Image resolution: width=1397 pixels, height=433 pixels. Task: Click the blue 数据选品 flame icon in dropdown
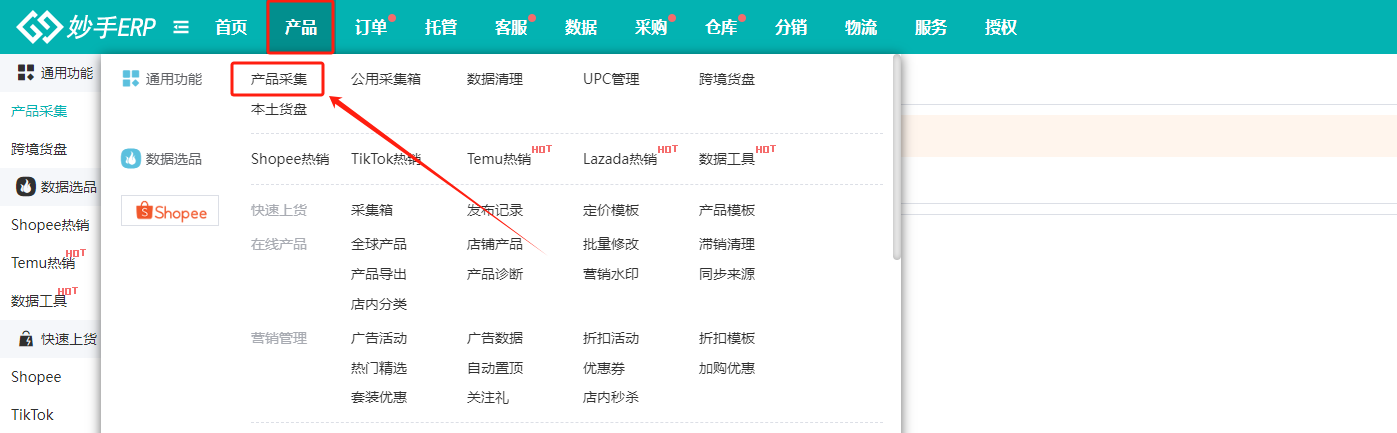pos(131,158)
